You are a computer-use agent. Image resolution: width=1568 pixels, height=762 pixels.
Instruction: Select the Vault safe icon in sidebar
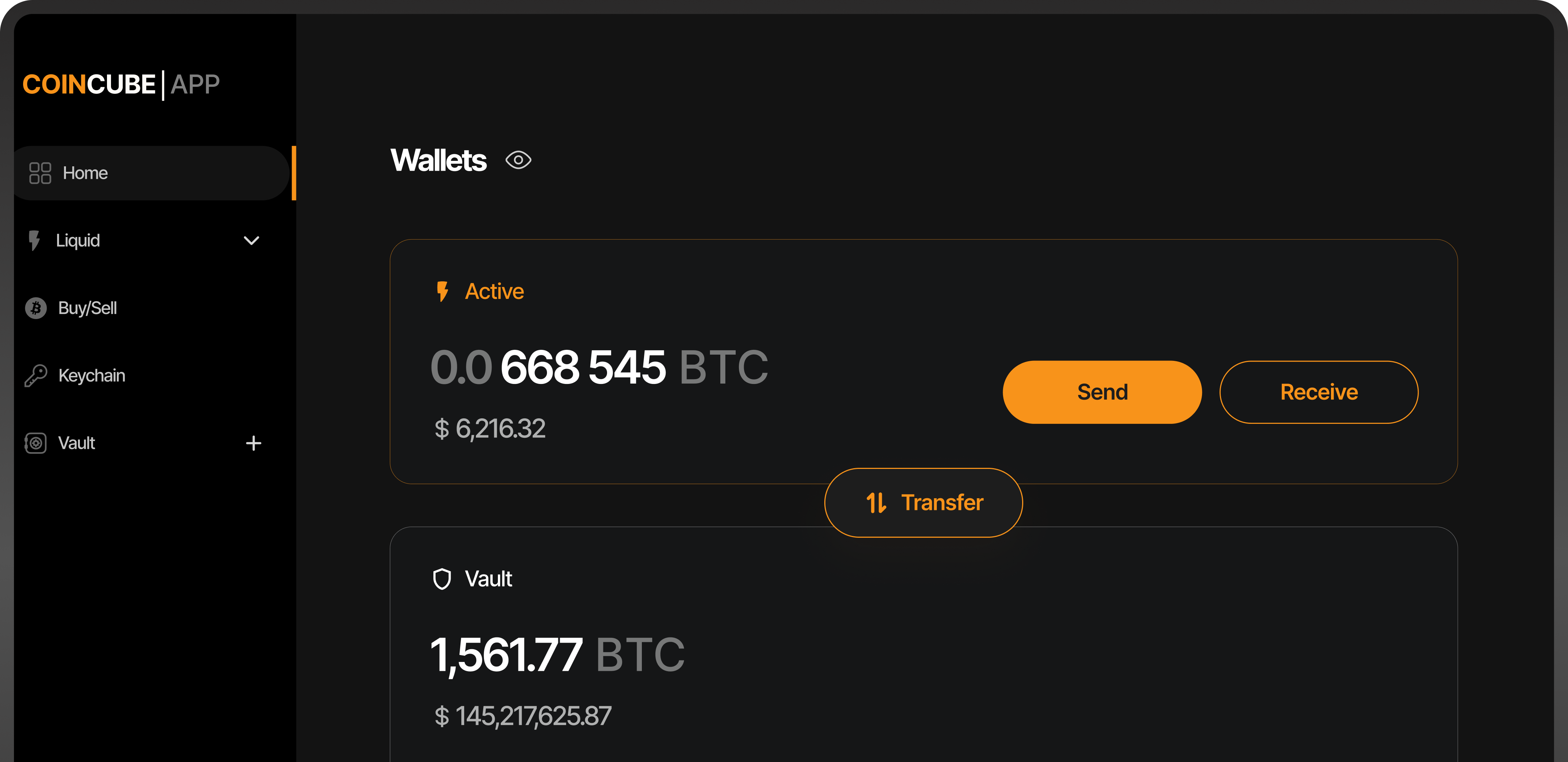click(x=35, y=443)
